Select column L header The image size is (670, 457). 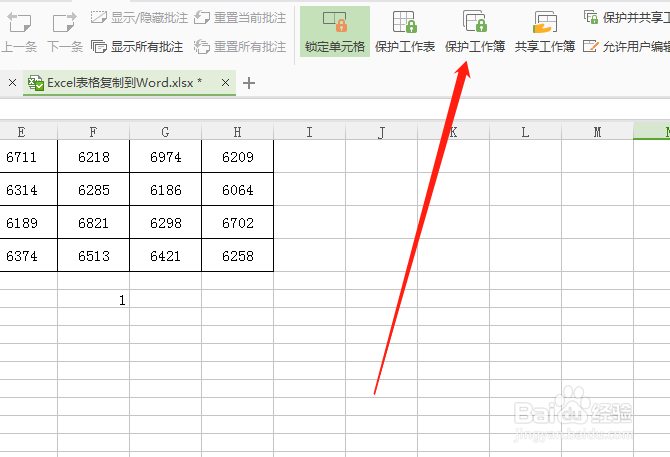525,132
